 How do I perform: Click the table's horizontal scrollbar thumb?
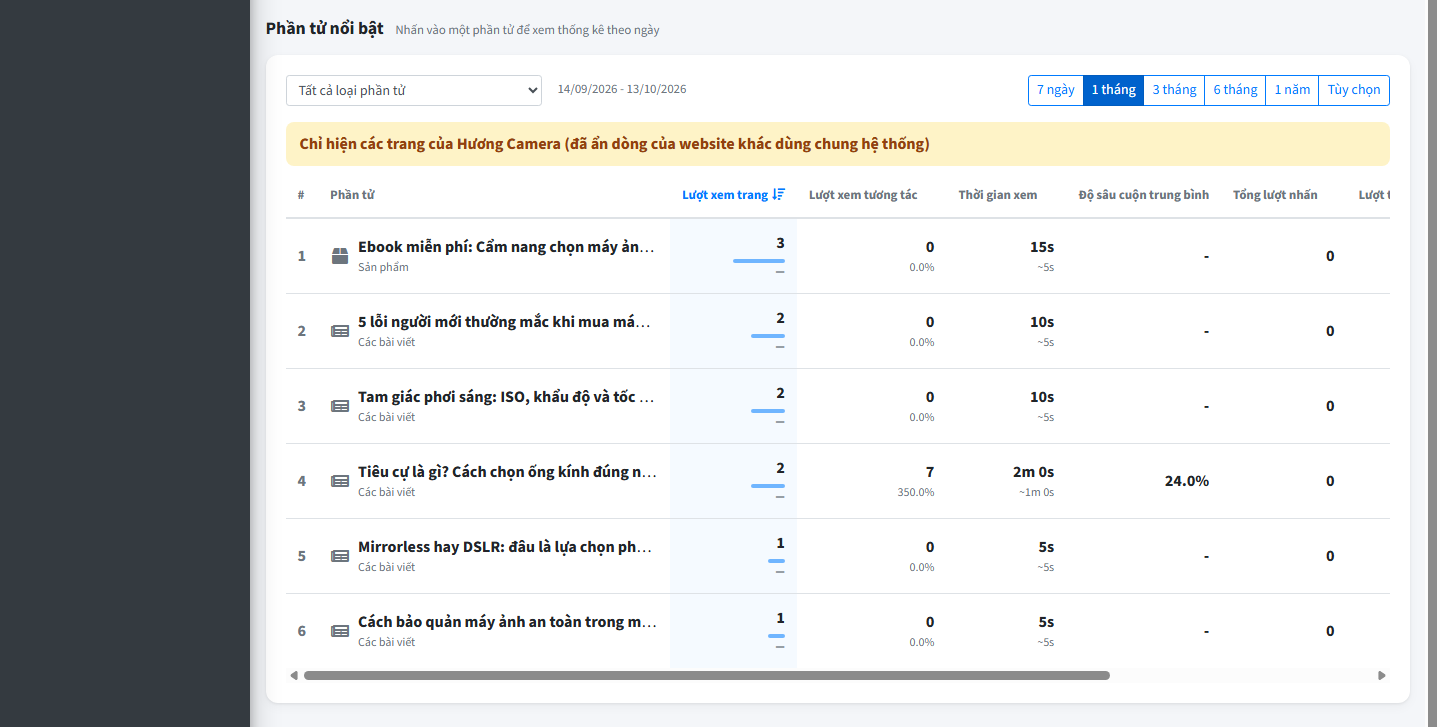click(x=707, y=675)
